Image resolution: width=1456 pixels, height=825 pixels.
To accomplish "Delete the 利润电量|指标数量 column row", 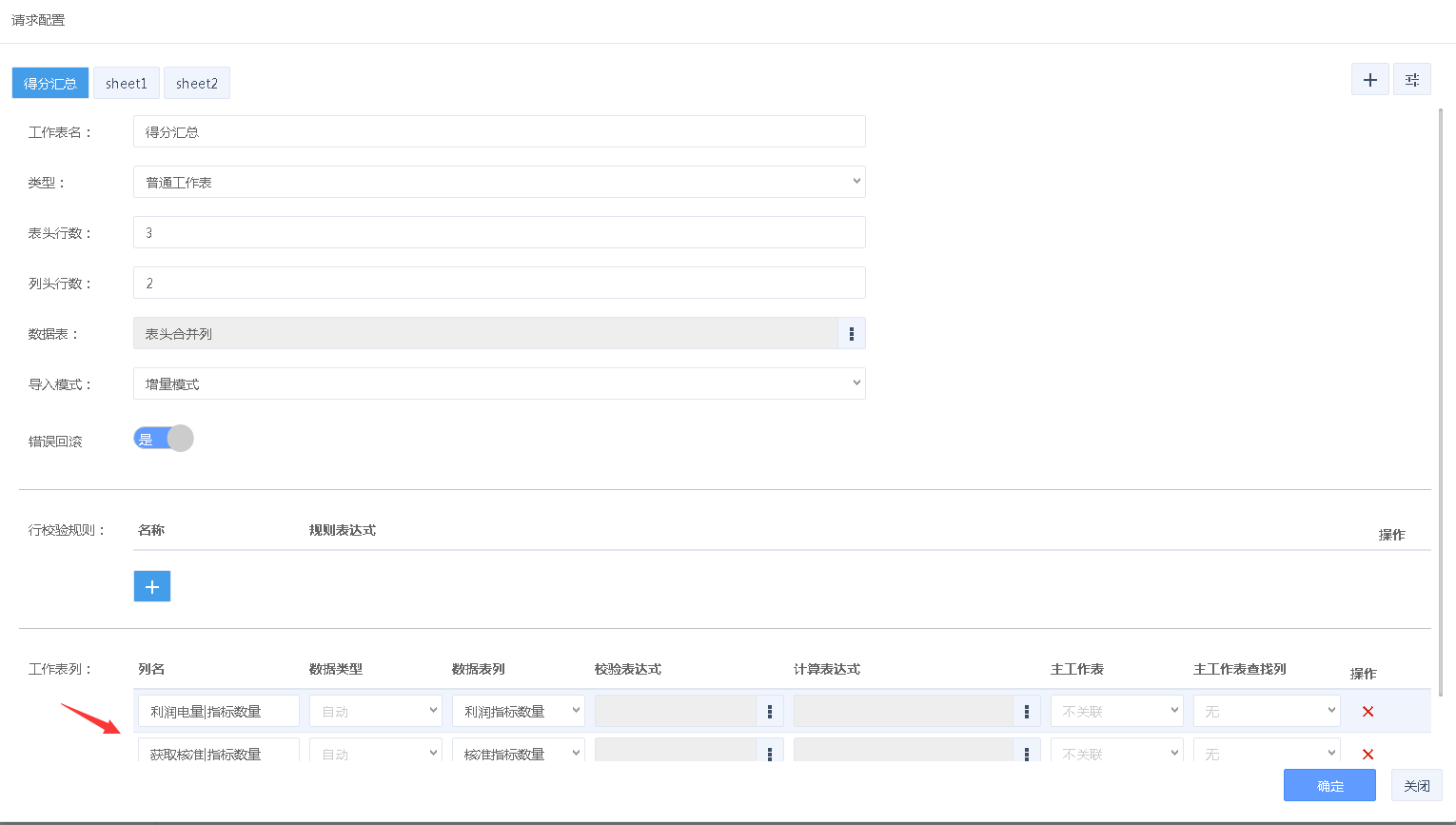I will pyautogui.click(x=1367, y=712).
